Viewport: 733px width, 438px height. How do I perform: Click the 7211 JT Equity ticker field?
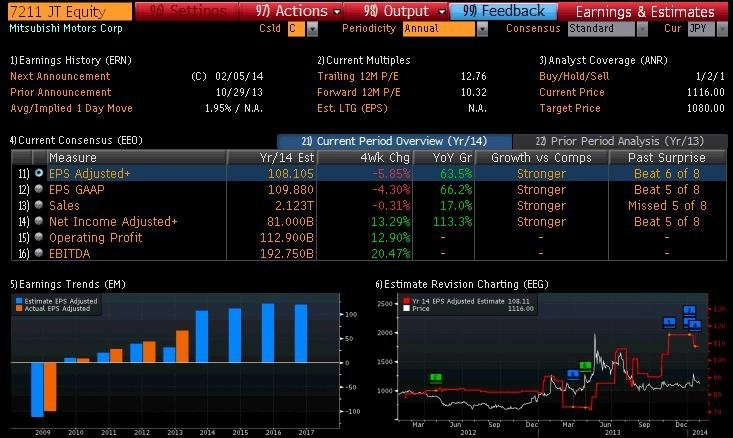[70, 11]
